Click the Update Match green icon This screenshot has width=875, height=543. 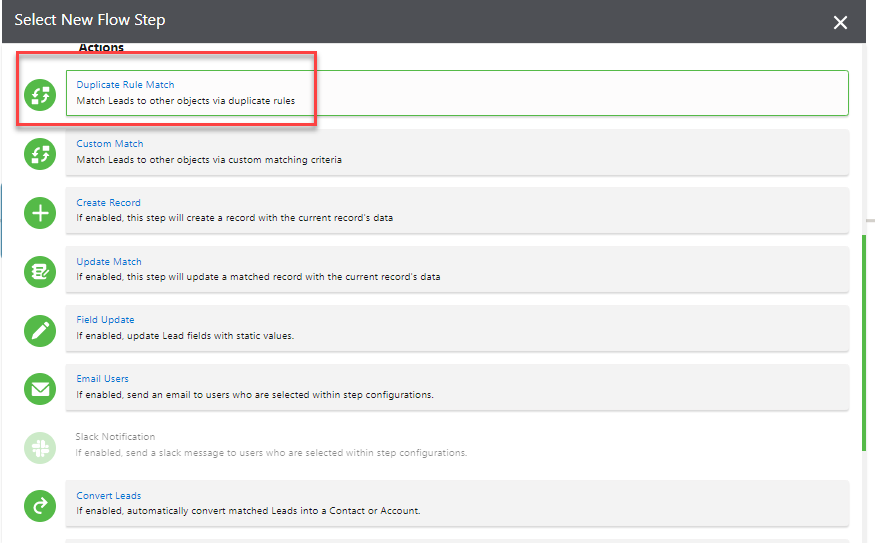click(40, 272)
